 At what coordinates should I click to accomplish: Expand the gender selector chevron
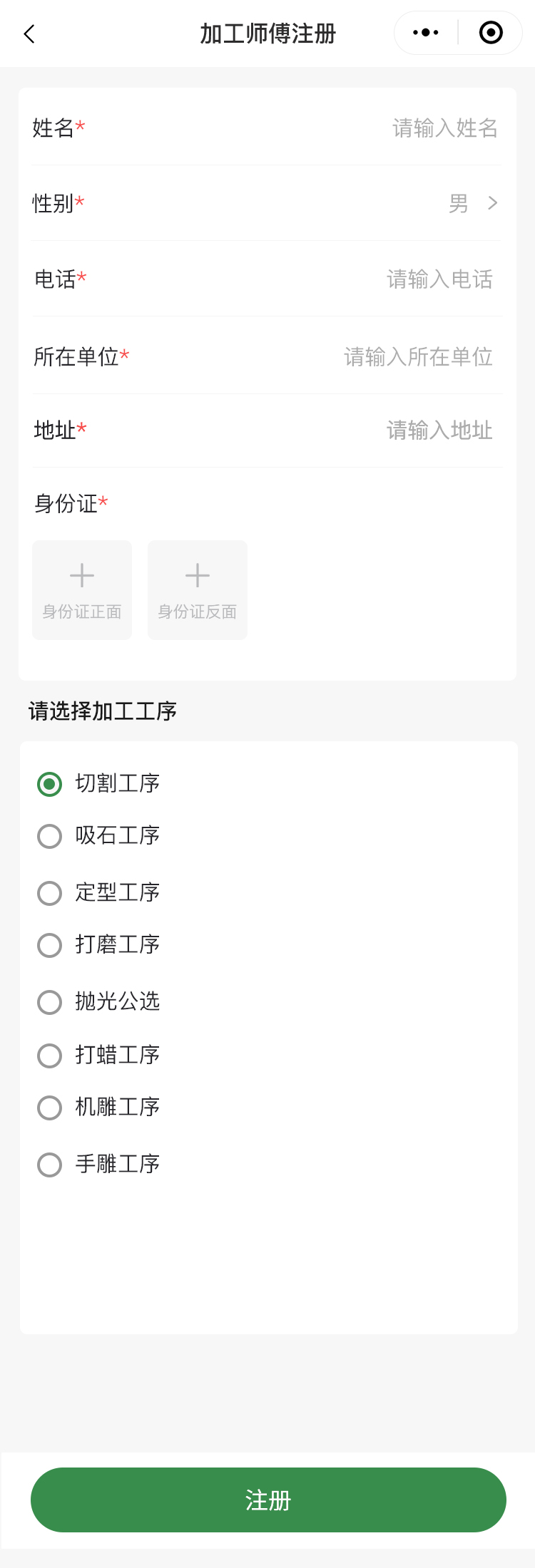click(x=493, y=204)
